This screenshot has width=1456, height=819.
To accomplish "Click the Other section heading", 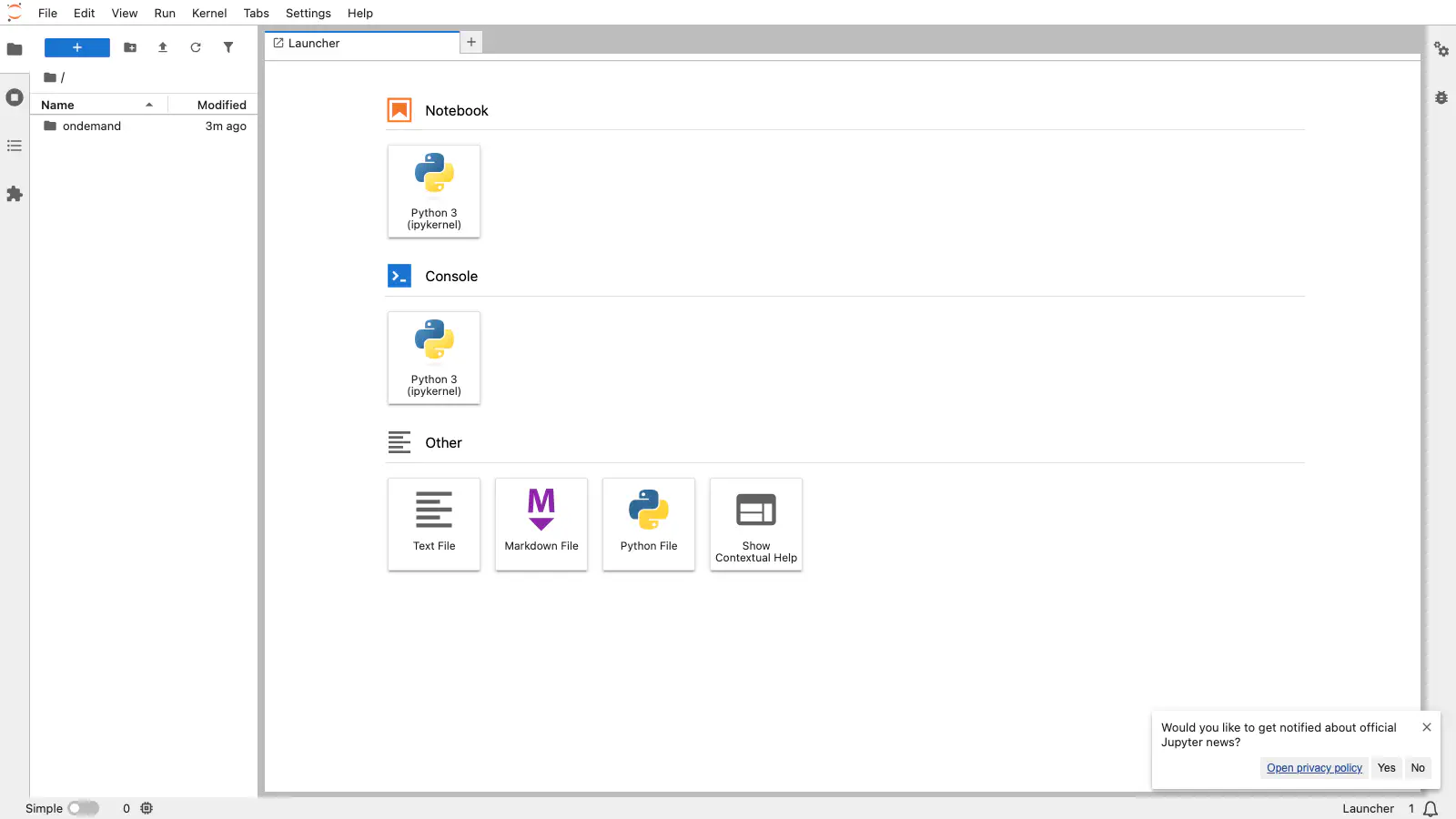I will 443,443.
